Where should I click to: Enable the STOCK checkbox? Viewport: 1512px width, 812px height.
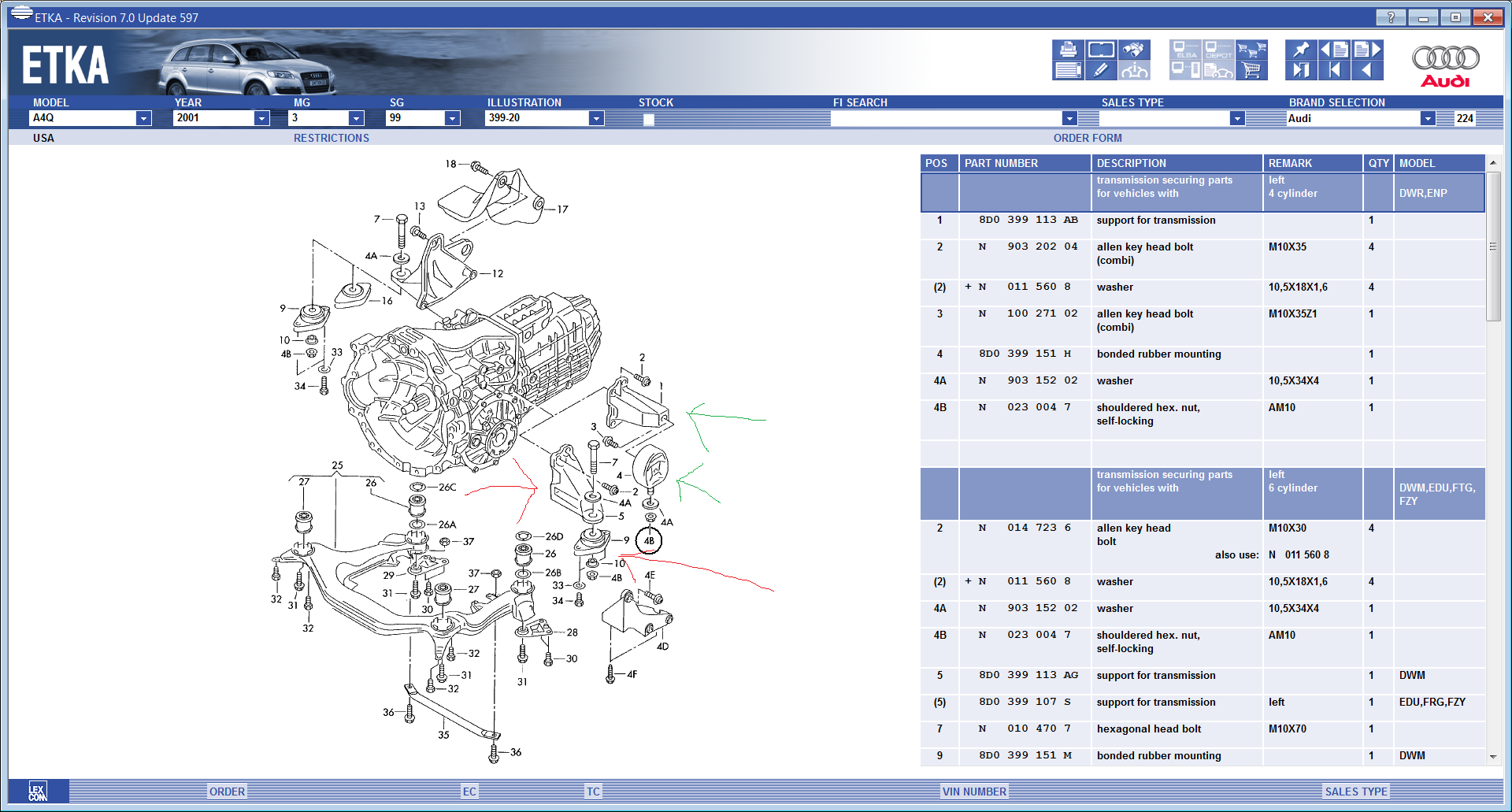(x=648, y=119)
